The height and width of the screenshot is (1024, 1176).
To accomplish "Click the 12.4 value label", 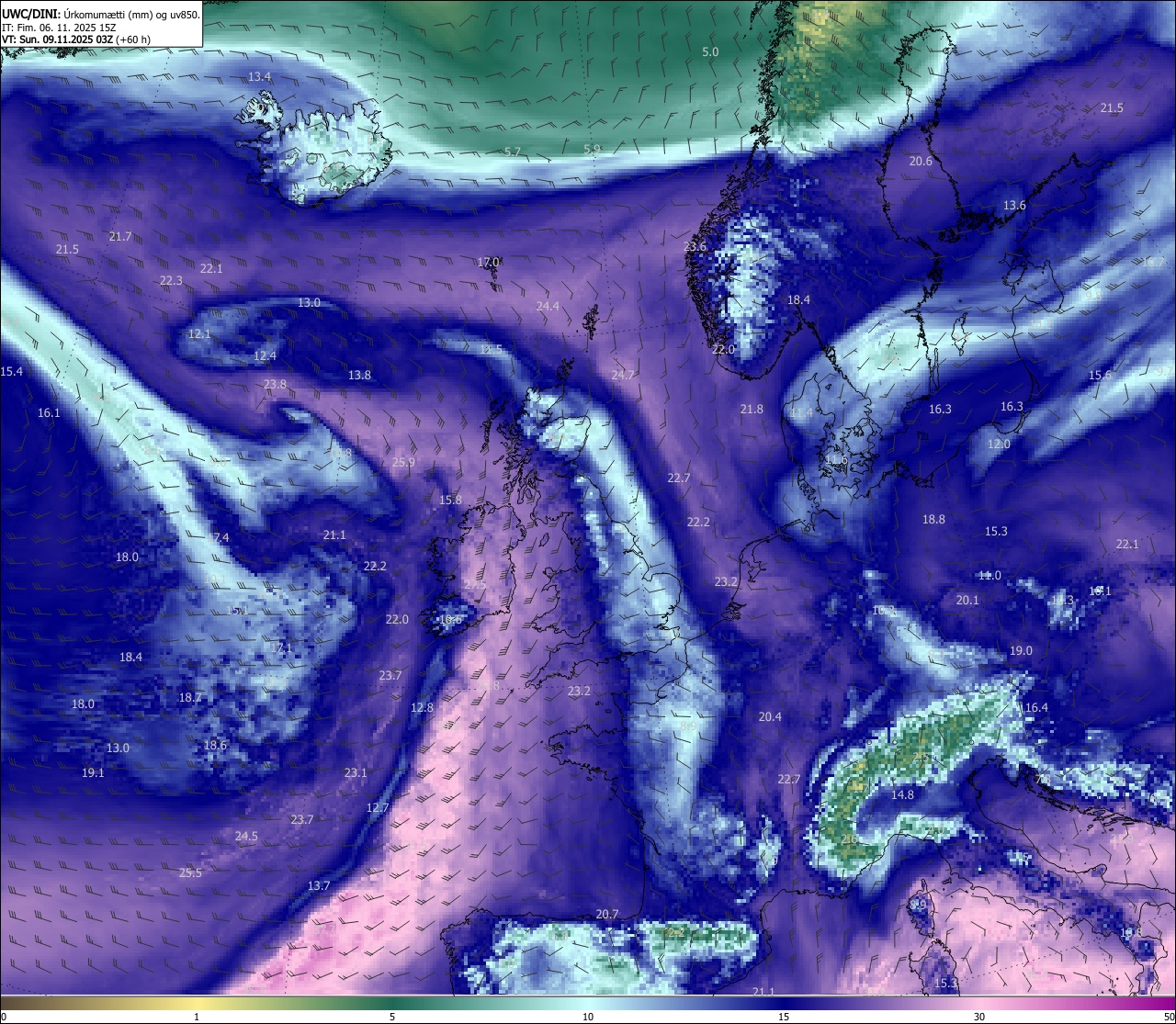I will click(x=265, y=355).
